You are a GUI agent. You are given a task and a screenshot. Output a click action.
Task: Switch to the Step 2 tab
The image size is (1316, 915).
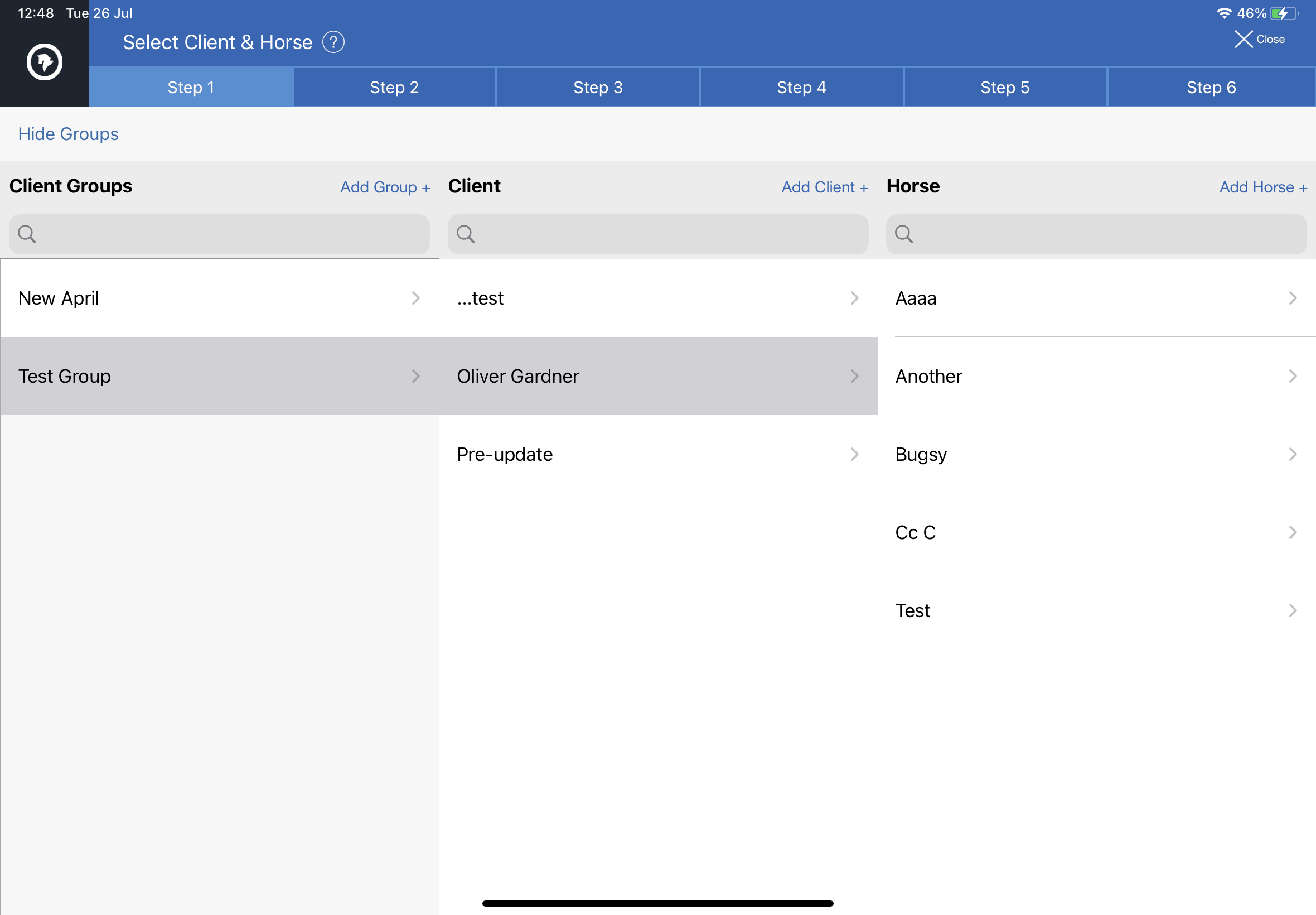pyautogui.click(x=395, y=87)
